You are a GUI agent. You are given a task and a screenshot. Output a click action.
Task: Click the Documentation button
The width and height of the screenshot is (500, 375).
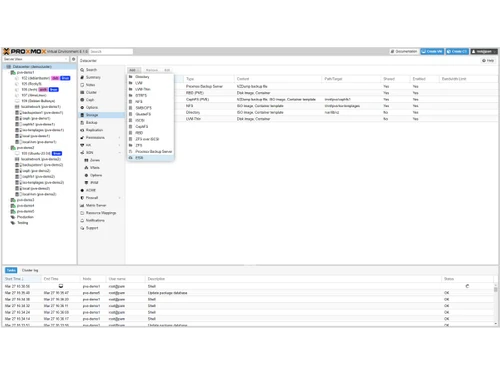[404, 51]
